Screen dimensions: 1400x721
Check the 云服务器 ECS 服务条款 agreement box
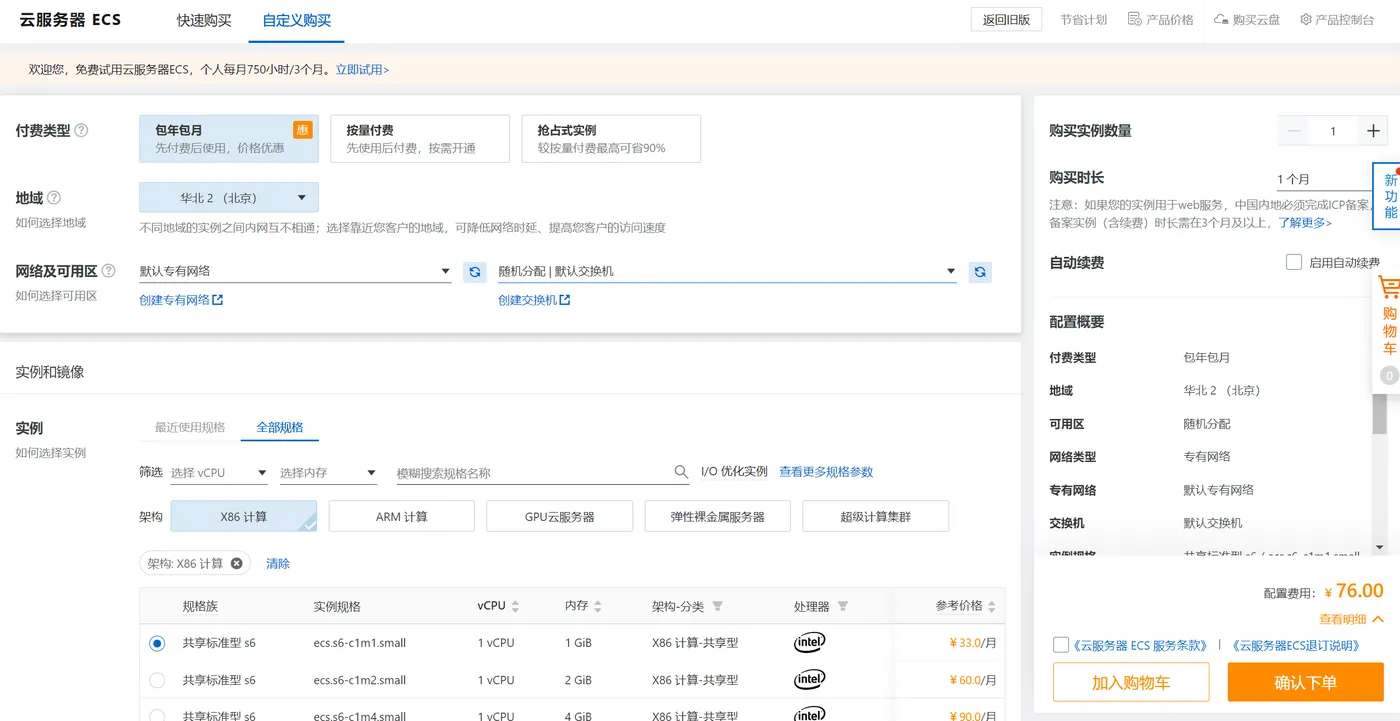tap(1061, 645)
